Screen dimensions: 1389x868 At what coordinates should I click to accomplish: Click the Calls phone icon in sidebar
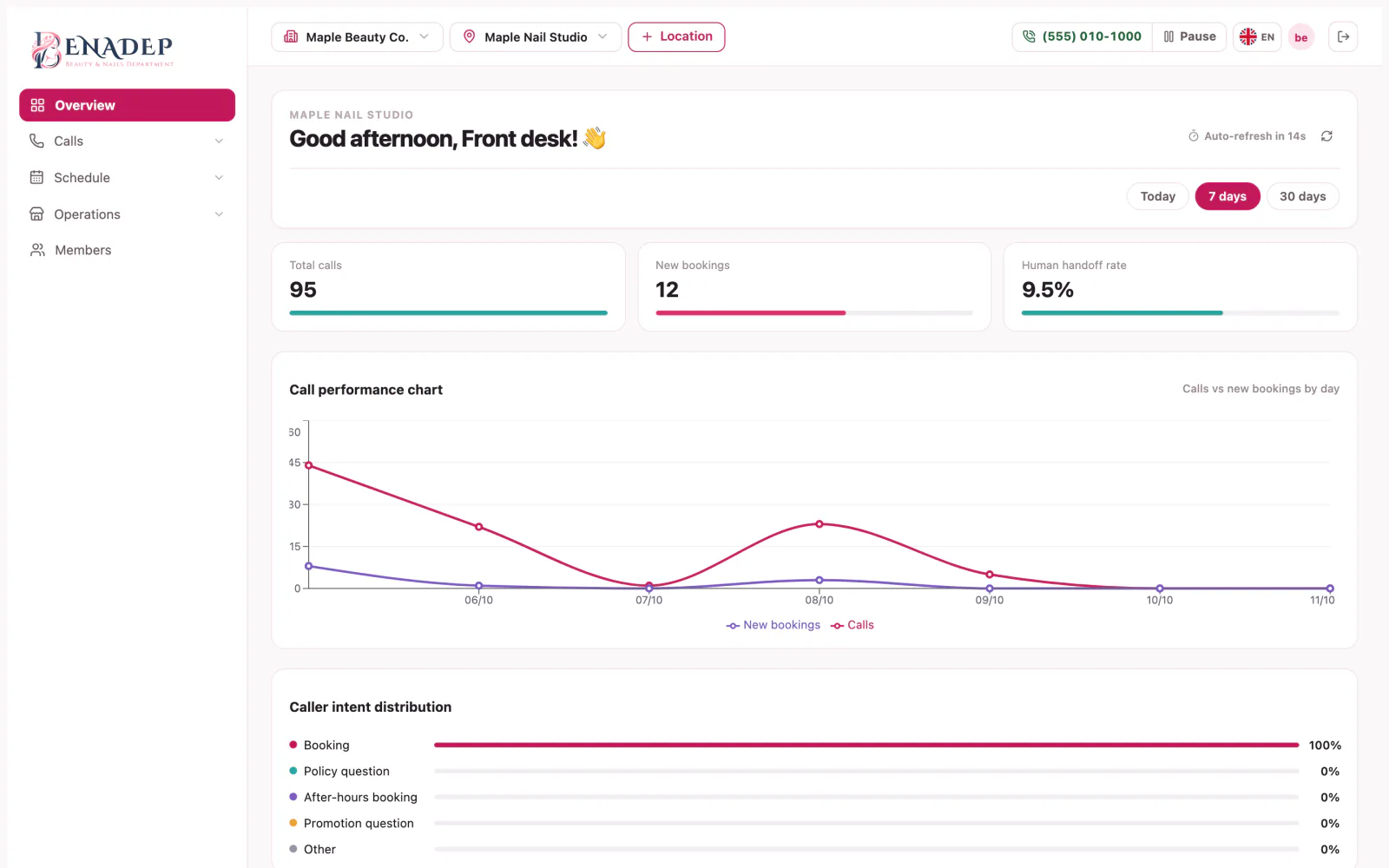tap(36, 141)
